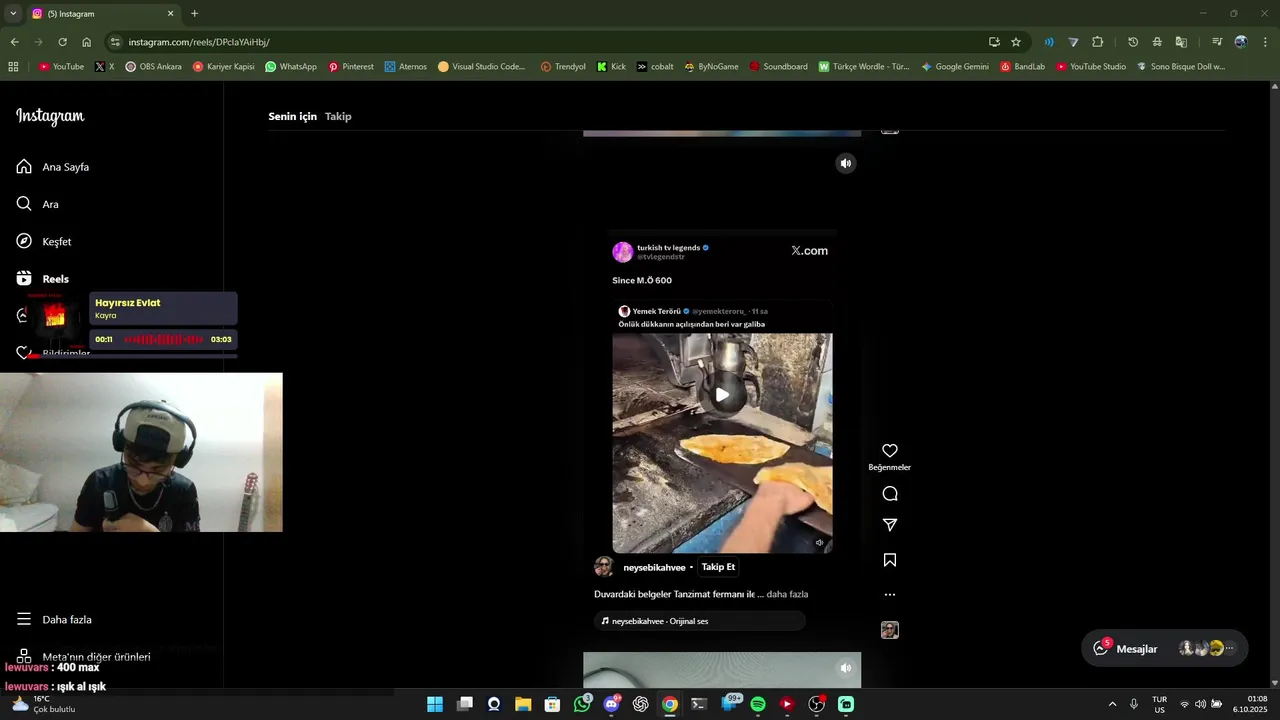This screenshot has height=720, width=1280.
Task: Open apps grid in bookmarks bar
Action: click(x=13, y=67)
